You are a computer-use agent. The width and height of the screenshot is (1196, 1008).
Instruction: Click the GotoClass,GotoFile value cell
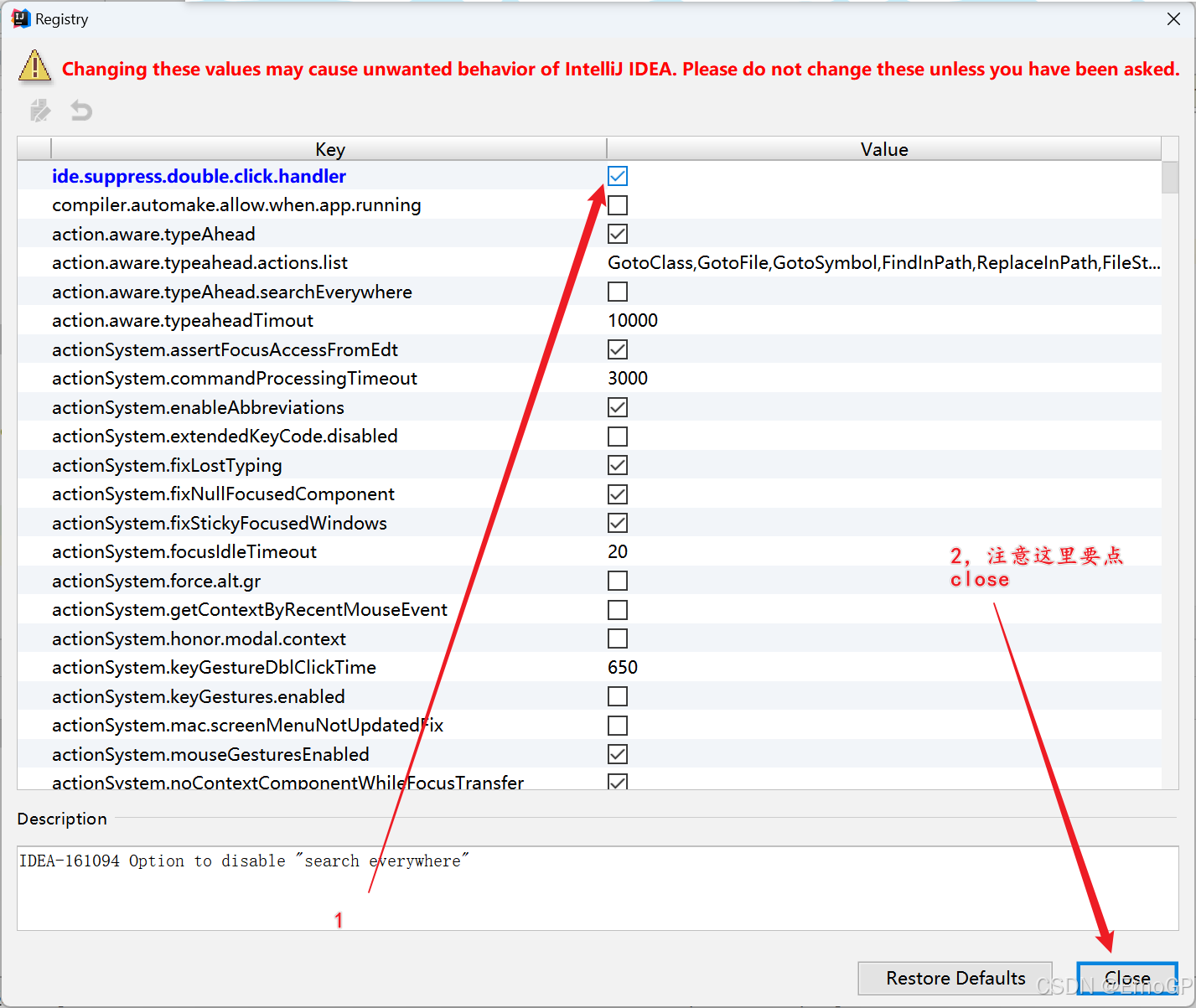[x=884, y=263]
